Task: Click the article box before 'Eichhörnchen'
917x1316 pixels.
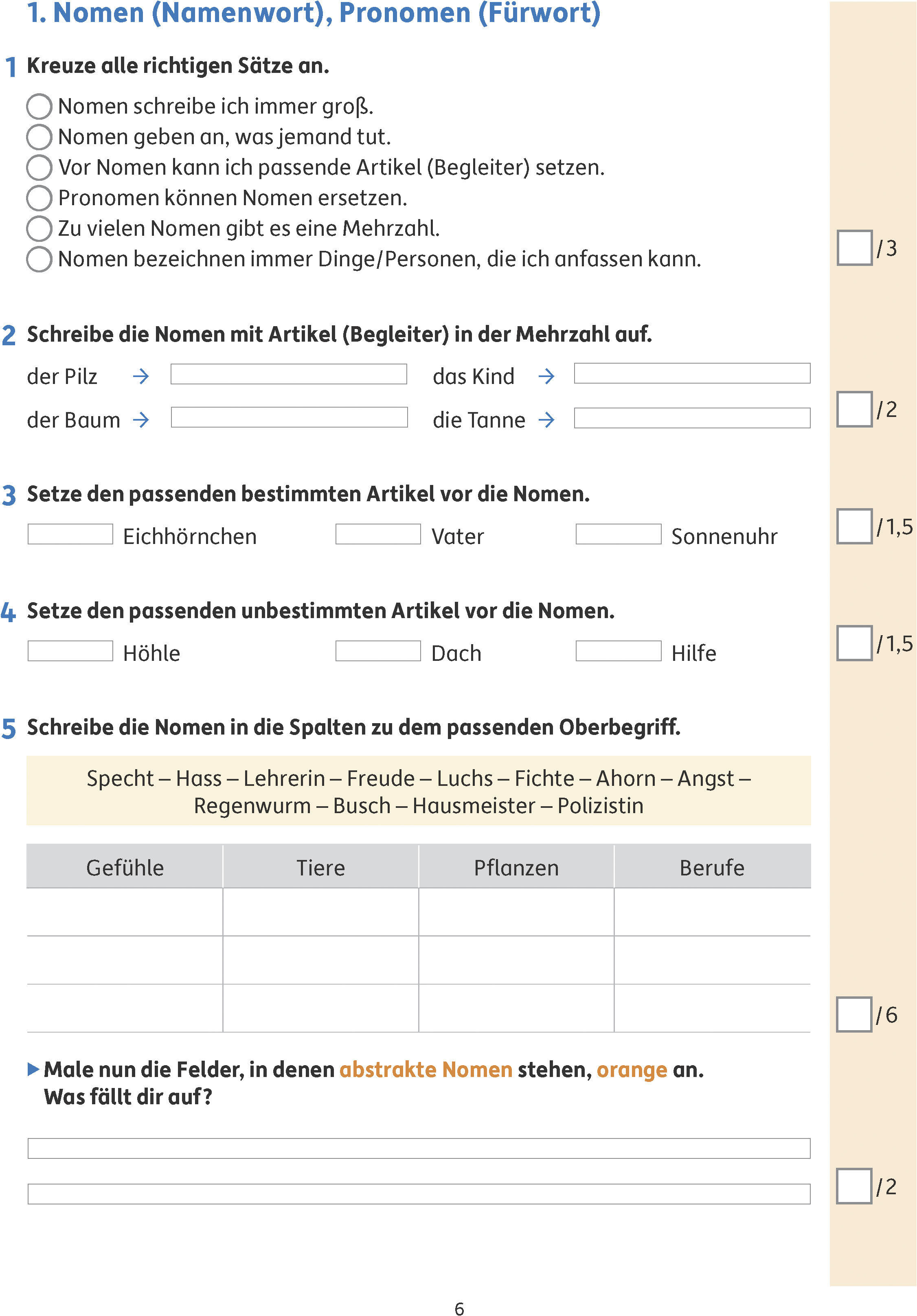Action: [70, 534]
